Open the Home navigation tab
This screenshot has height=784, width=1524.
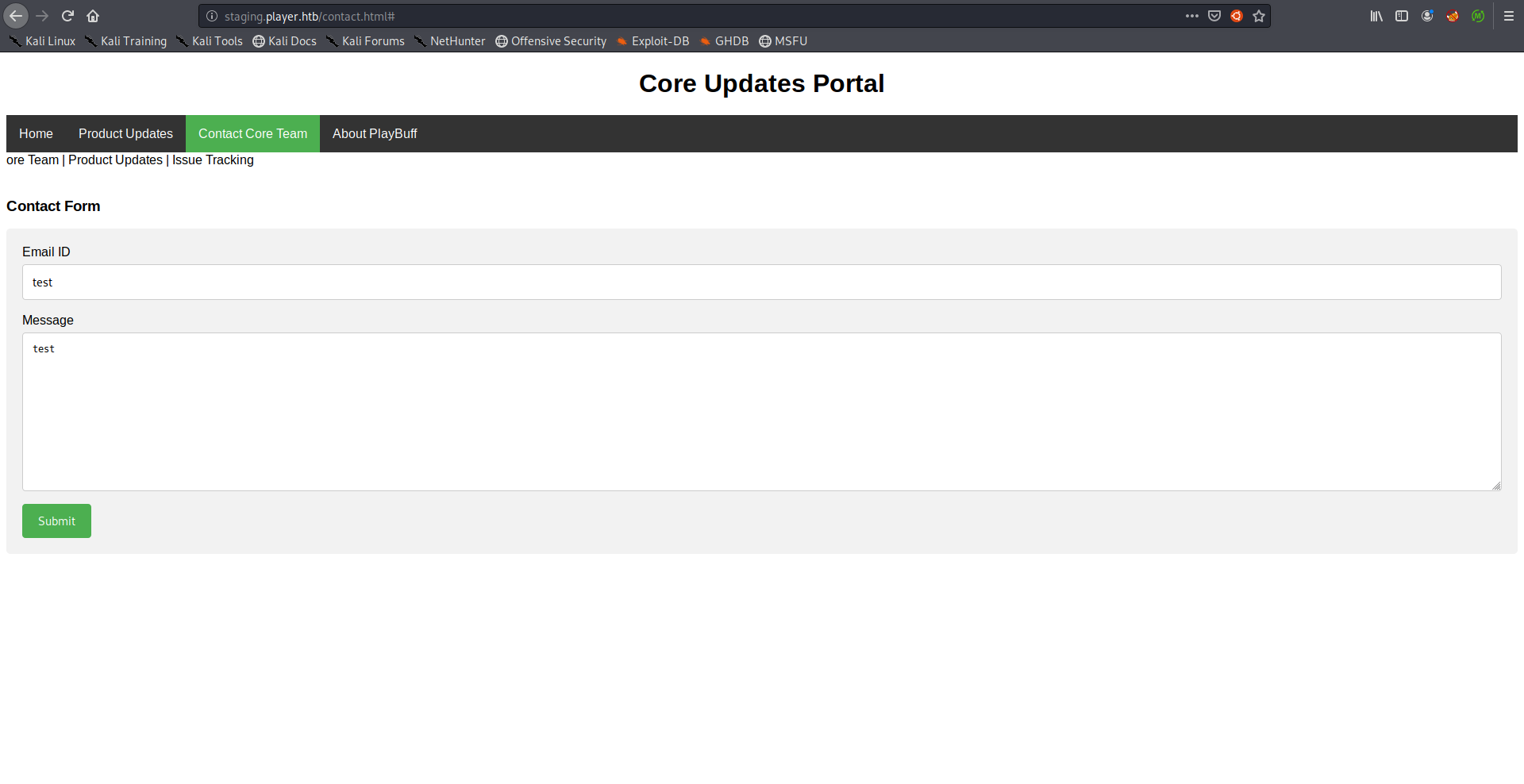[x=36, y=133]
